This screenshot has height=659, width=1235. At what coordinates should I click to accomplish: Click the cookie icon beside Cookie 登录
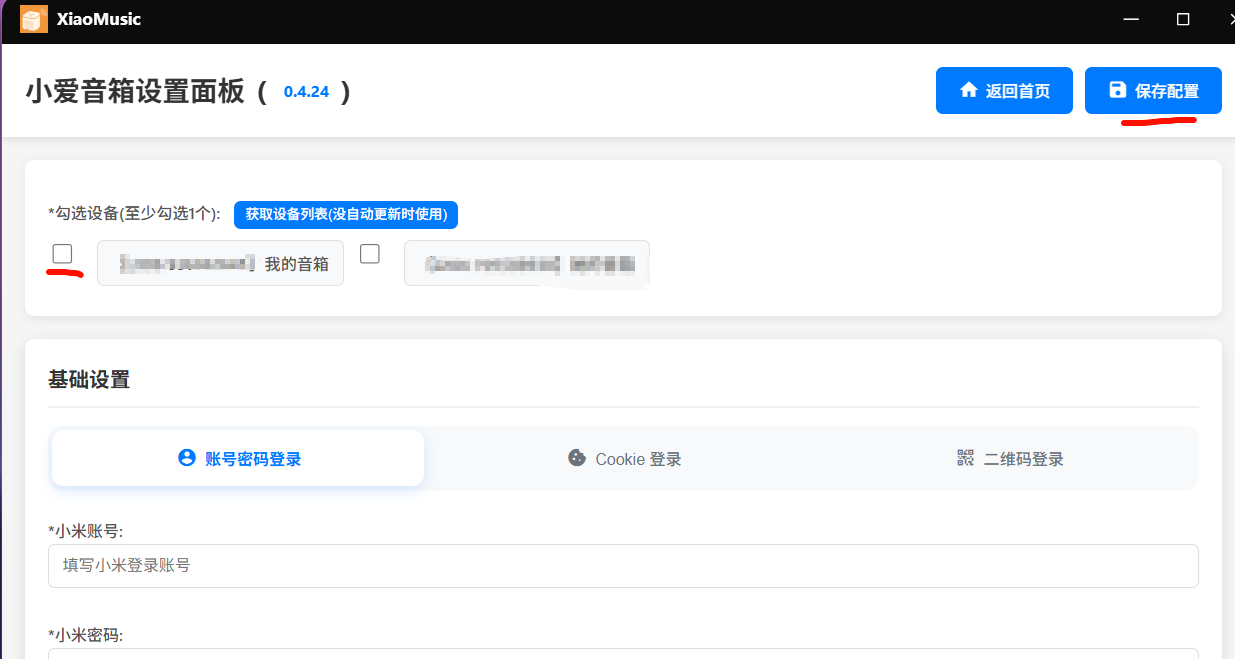click(x=577, y=458)
